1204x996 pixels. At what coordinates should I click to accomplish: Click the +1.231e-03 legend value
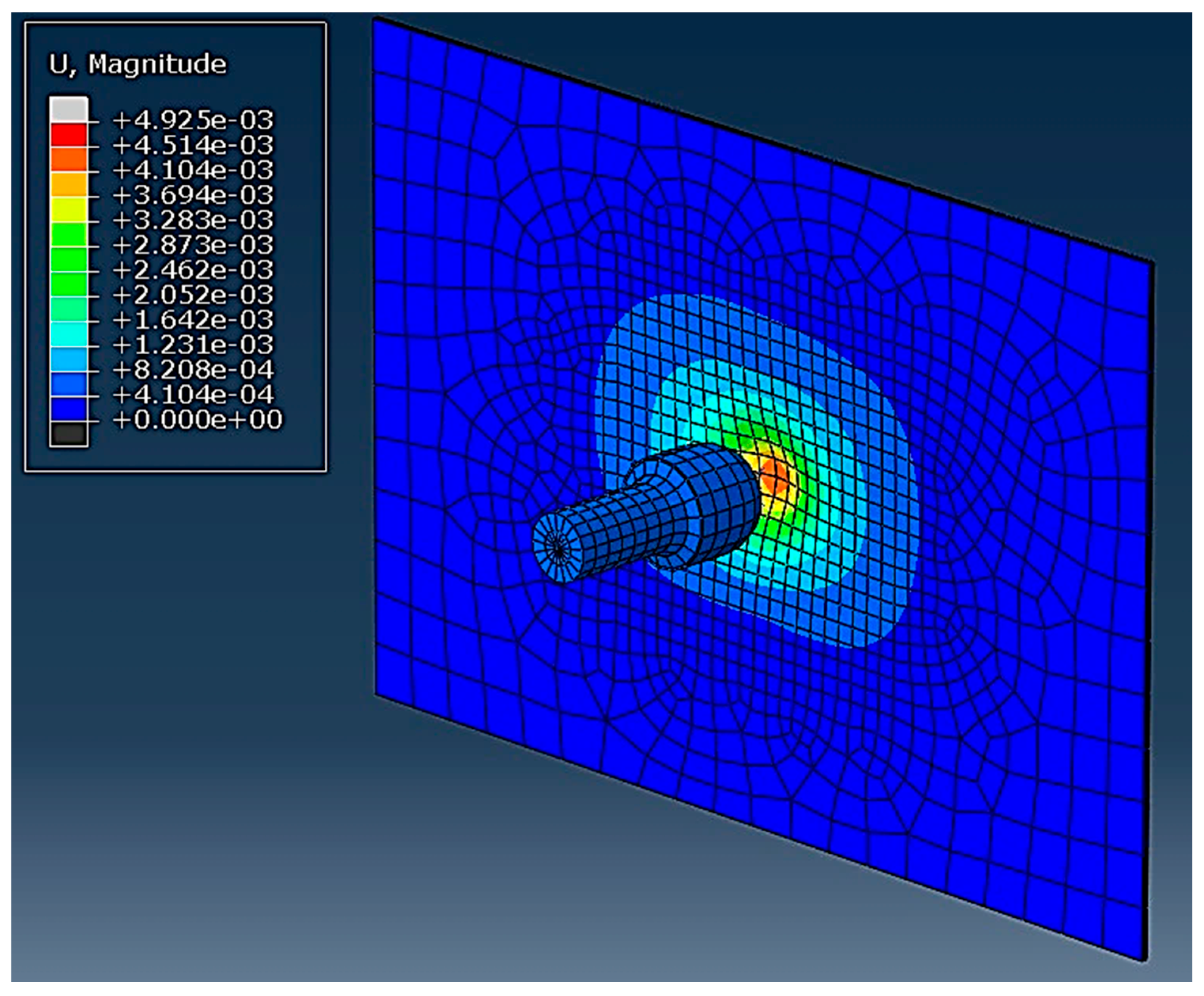[x=193, y=345]
